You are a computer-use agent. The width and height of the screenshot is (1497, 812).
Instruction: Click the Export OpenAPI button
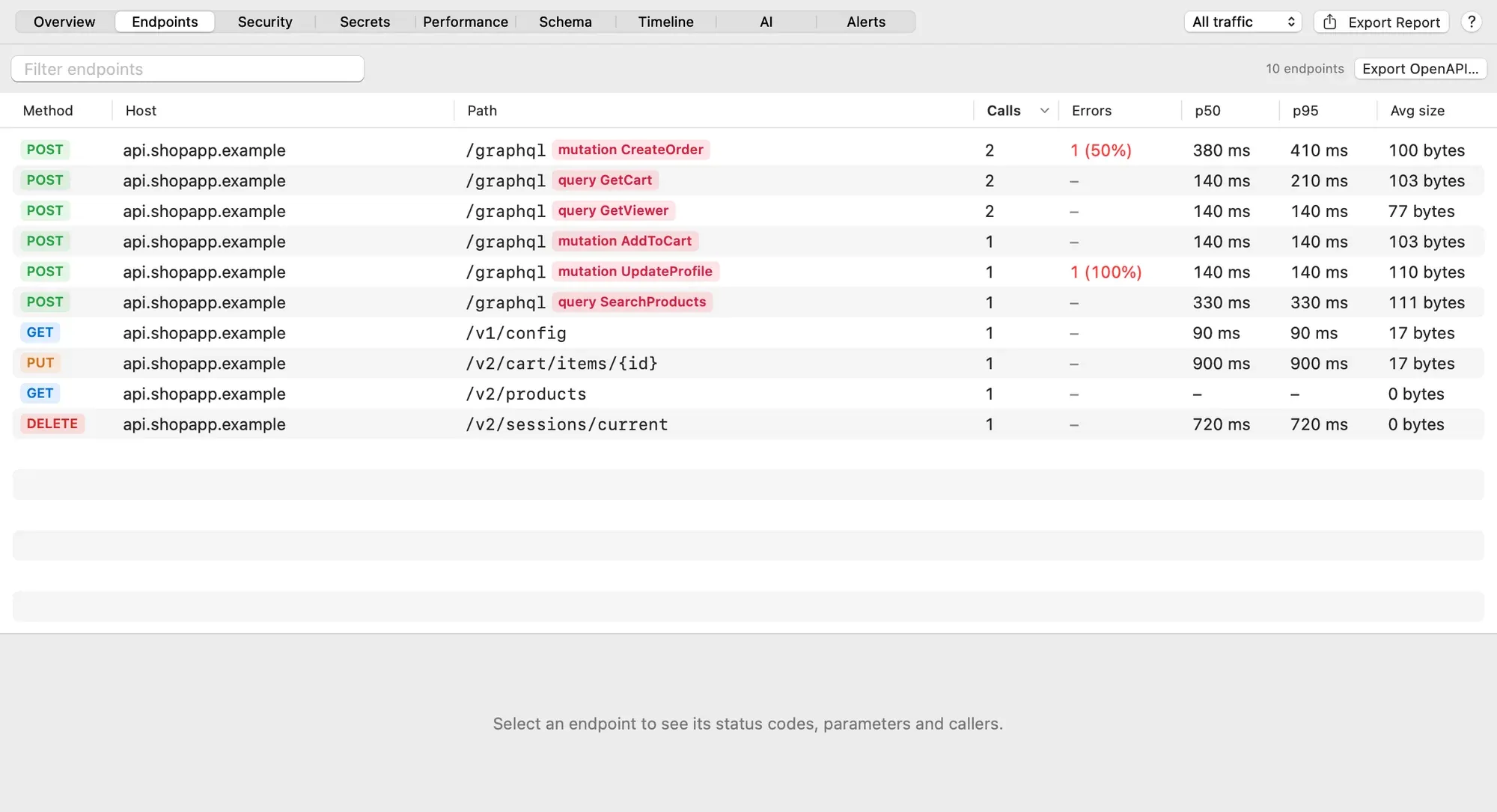[x=1420, y=69]
